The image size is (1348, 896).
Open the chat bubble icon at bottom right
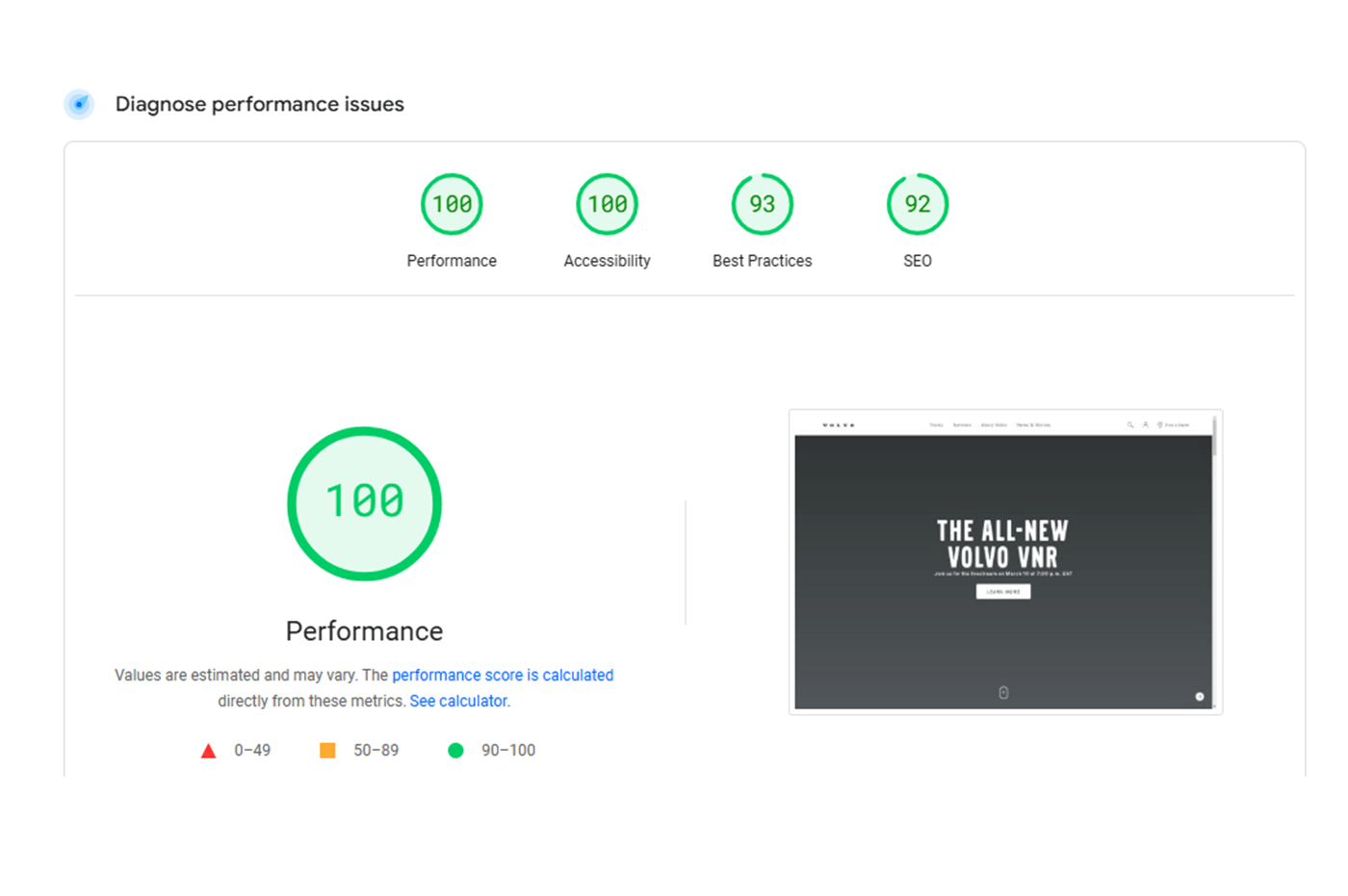tap(1200, 696)
